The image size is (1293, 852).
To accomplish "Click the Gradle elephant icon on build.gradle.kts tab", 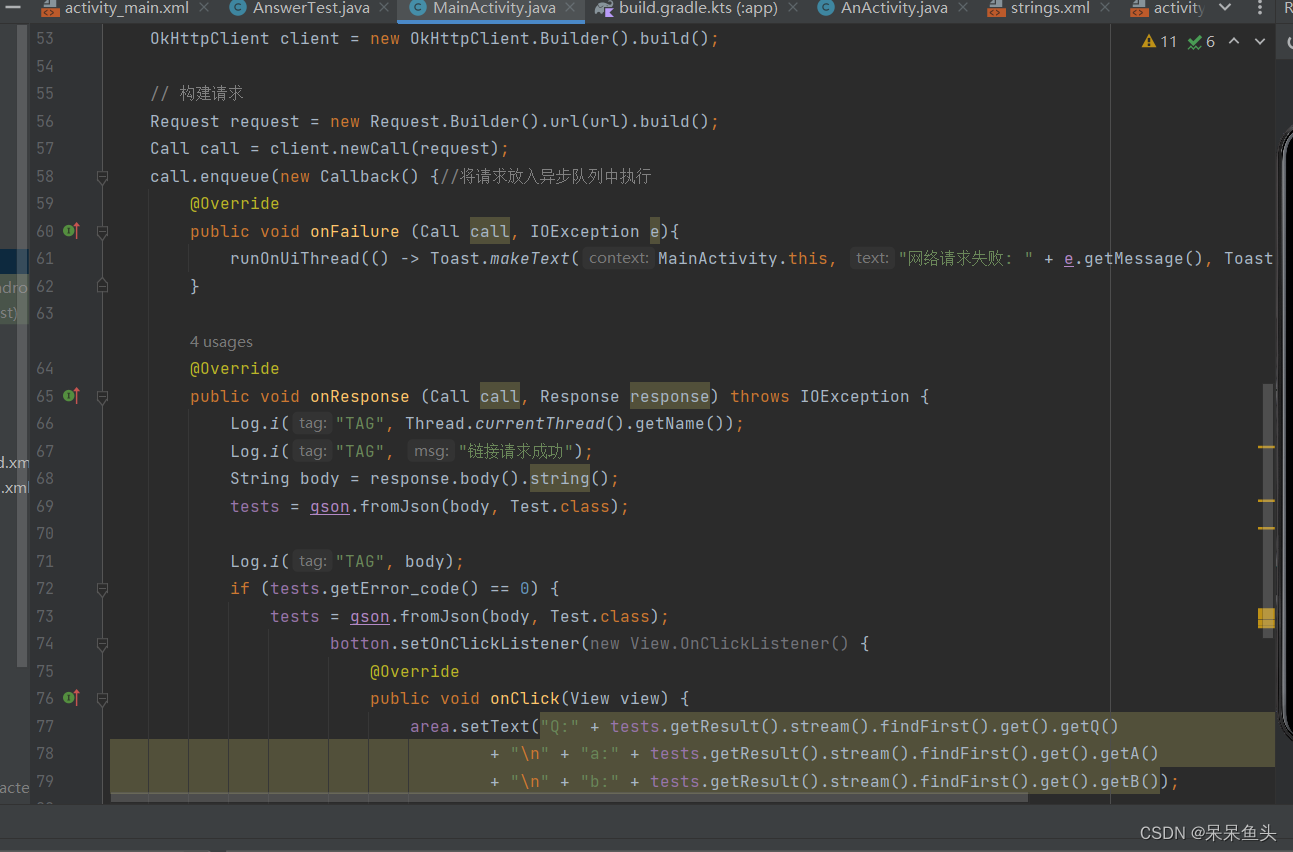I will [x=603, y=8].
